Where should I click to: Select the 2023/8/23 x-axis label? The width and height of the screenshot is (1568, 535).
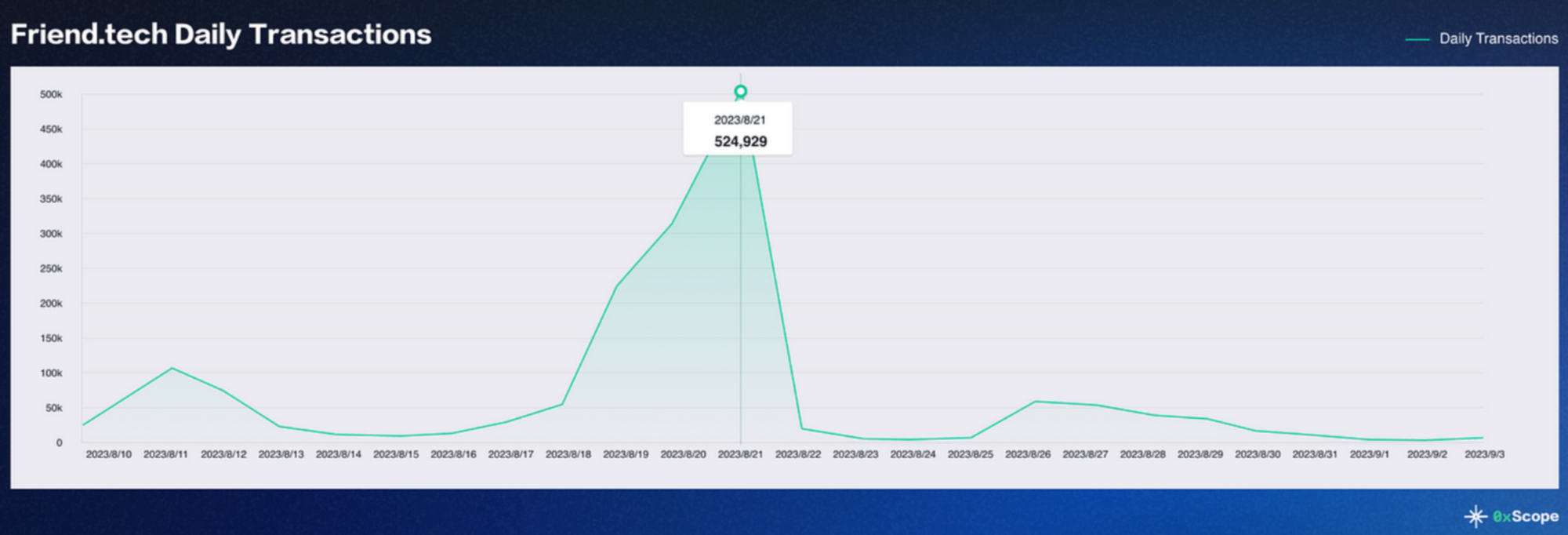(855, 454)
